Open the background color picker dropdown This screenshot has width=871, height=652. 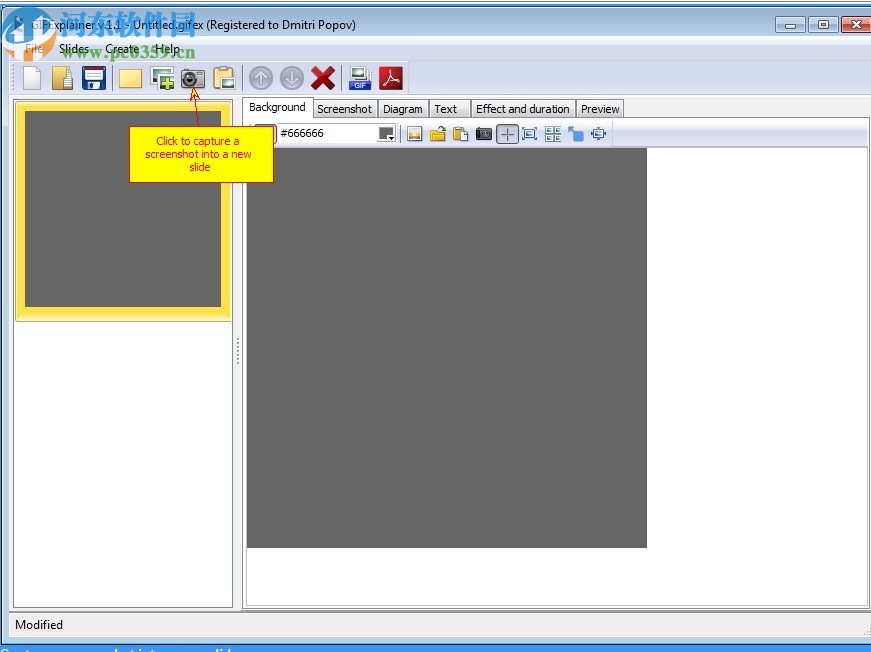pyautogui.click(x=387, y=134)
